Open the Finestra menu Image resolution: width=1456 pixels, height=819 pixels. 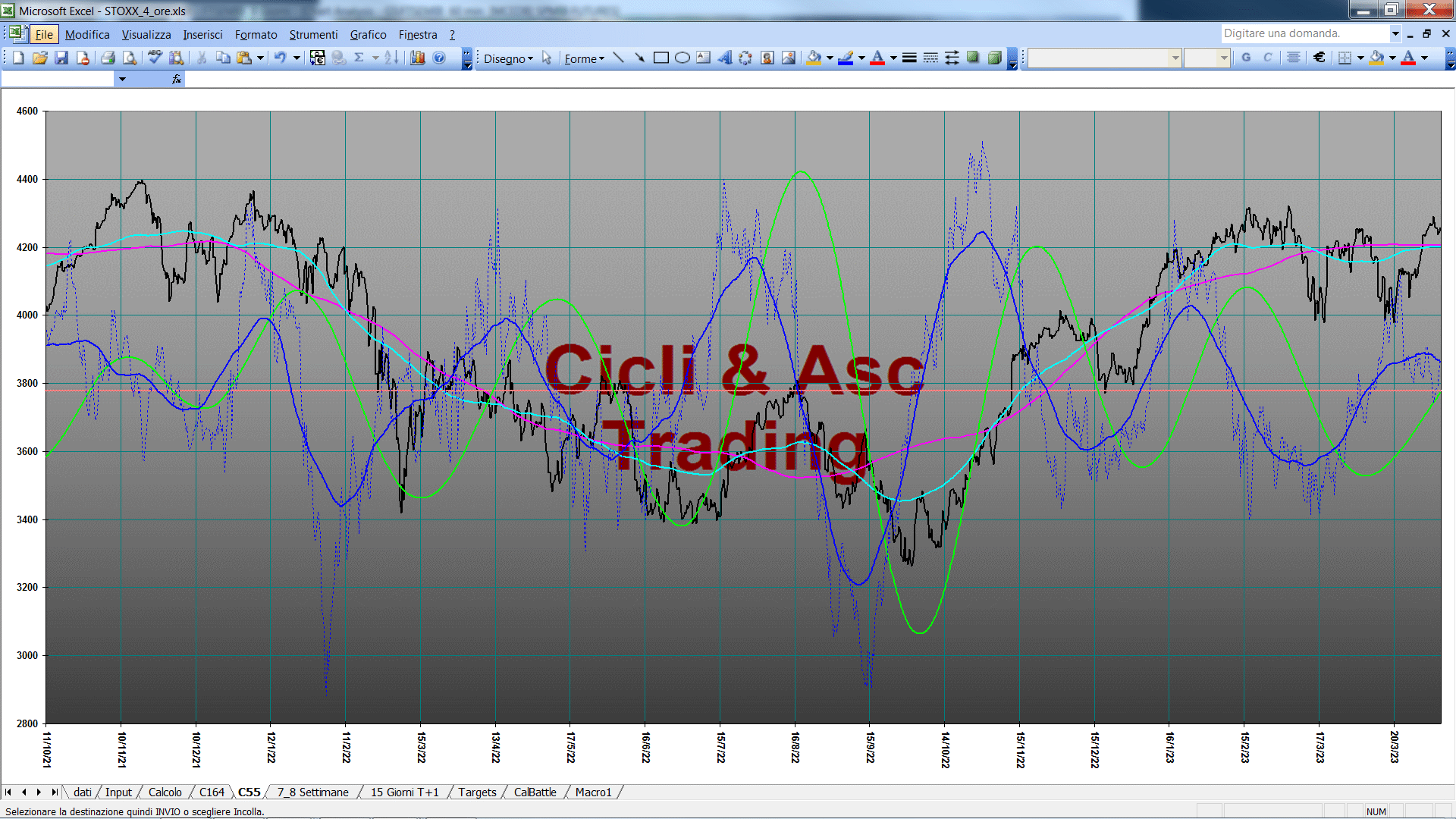tap(418, 34)
